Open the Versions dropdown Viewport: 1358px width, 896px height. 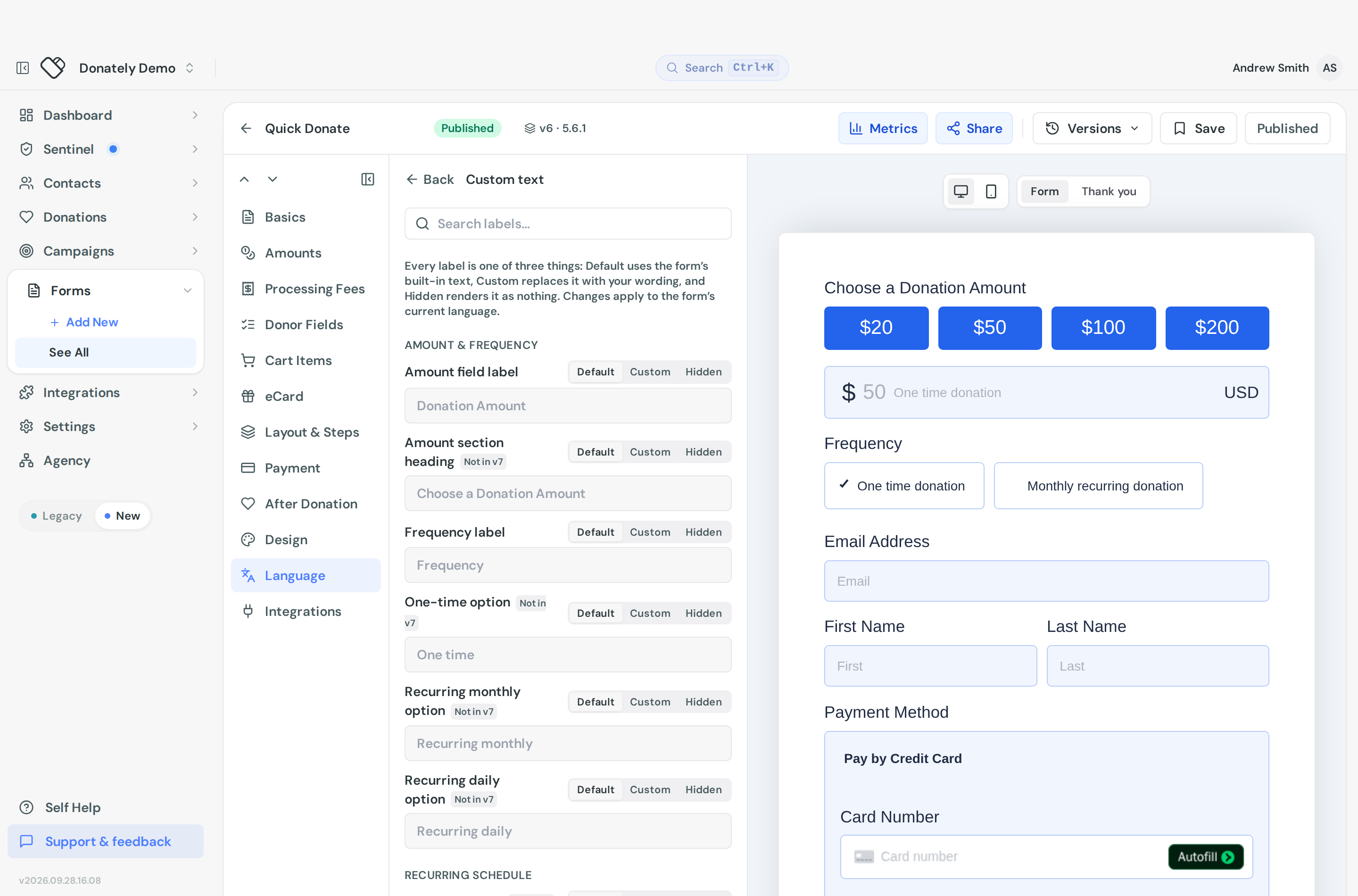pyautogui.click(x=1092, y=129)
